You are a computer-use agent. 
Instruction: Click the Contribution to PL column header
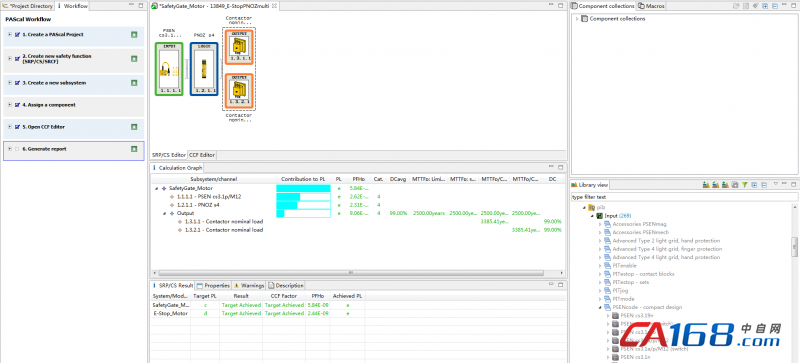pyautogui.click(x=303, y=179)
